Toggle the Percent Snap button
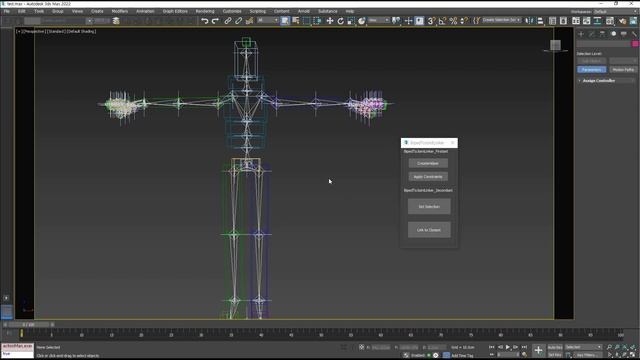 click(x=453, y=21)
